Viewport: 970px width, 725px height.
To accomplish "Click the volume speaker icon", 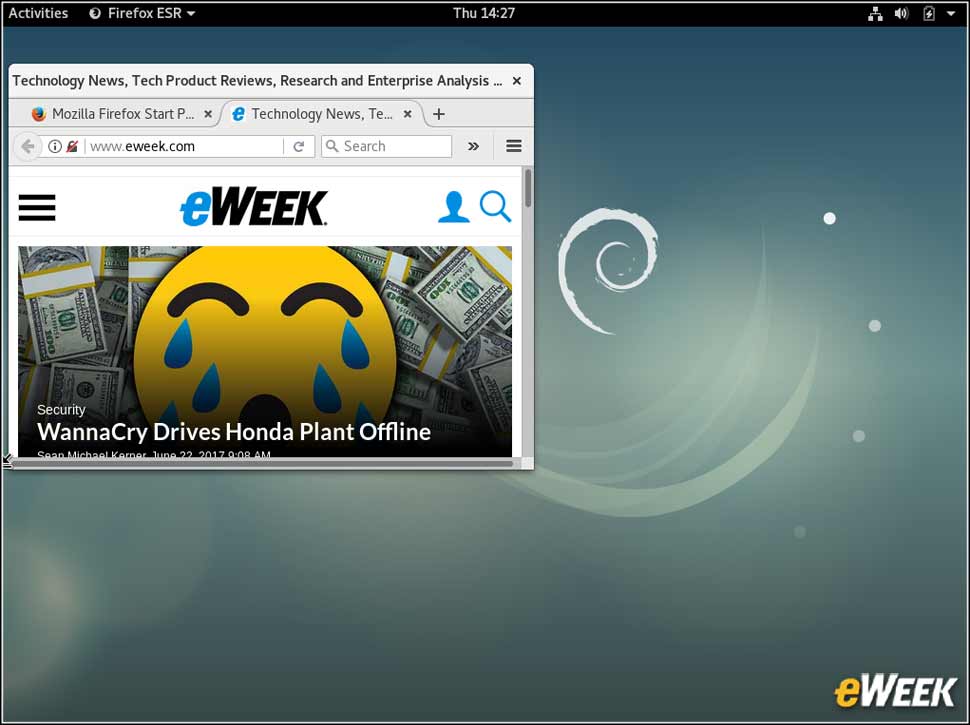I will click(x=901, y=13).
